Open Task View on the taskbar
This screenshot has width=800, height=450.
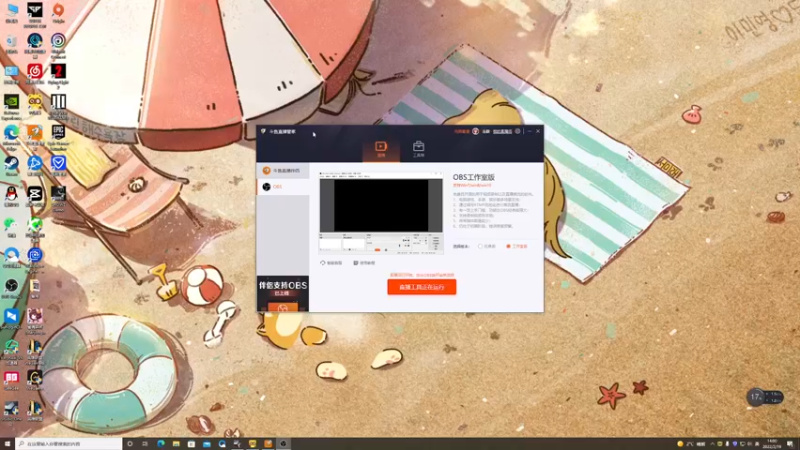[145, 444]
